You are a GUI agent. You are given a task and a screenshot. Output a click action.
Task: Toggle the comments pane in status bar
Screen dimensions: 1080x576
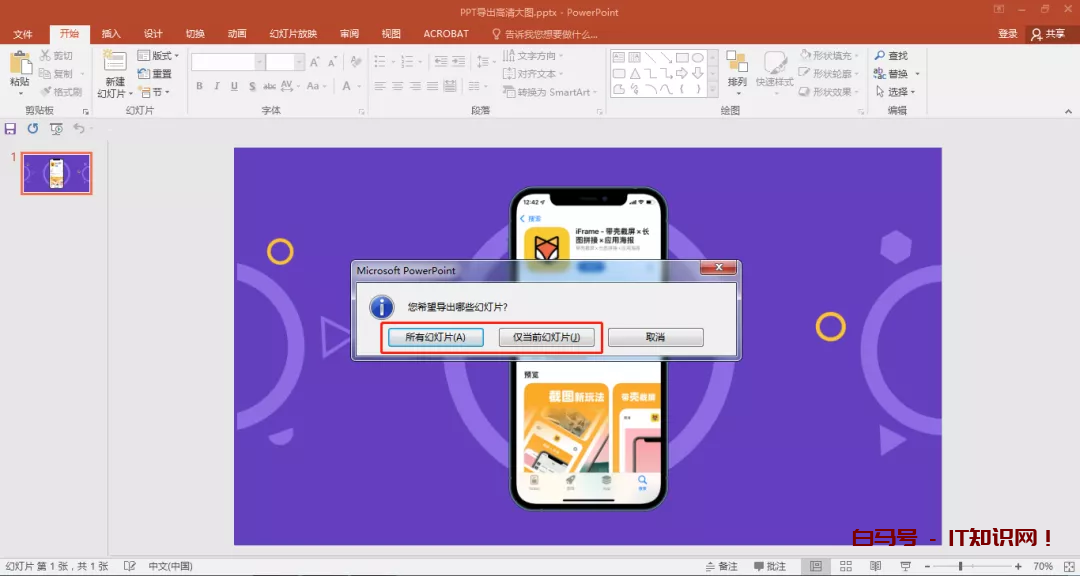click(x=767, y=566)
